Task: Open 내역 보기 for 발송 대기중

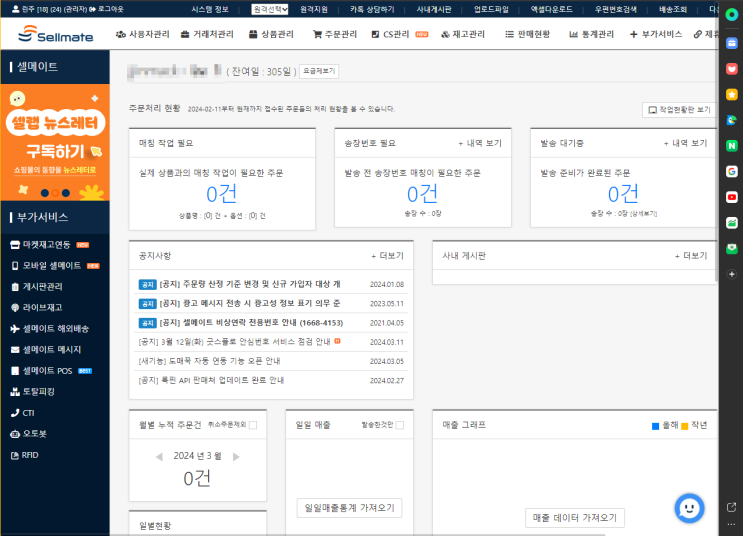Action: (x=685, y=143)
